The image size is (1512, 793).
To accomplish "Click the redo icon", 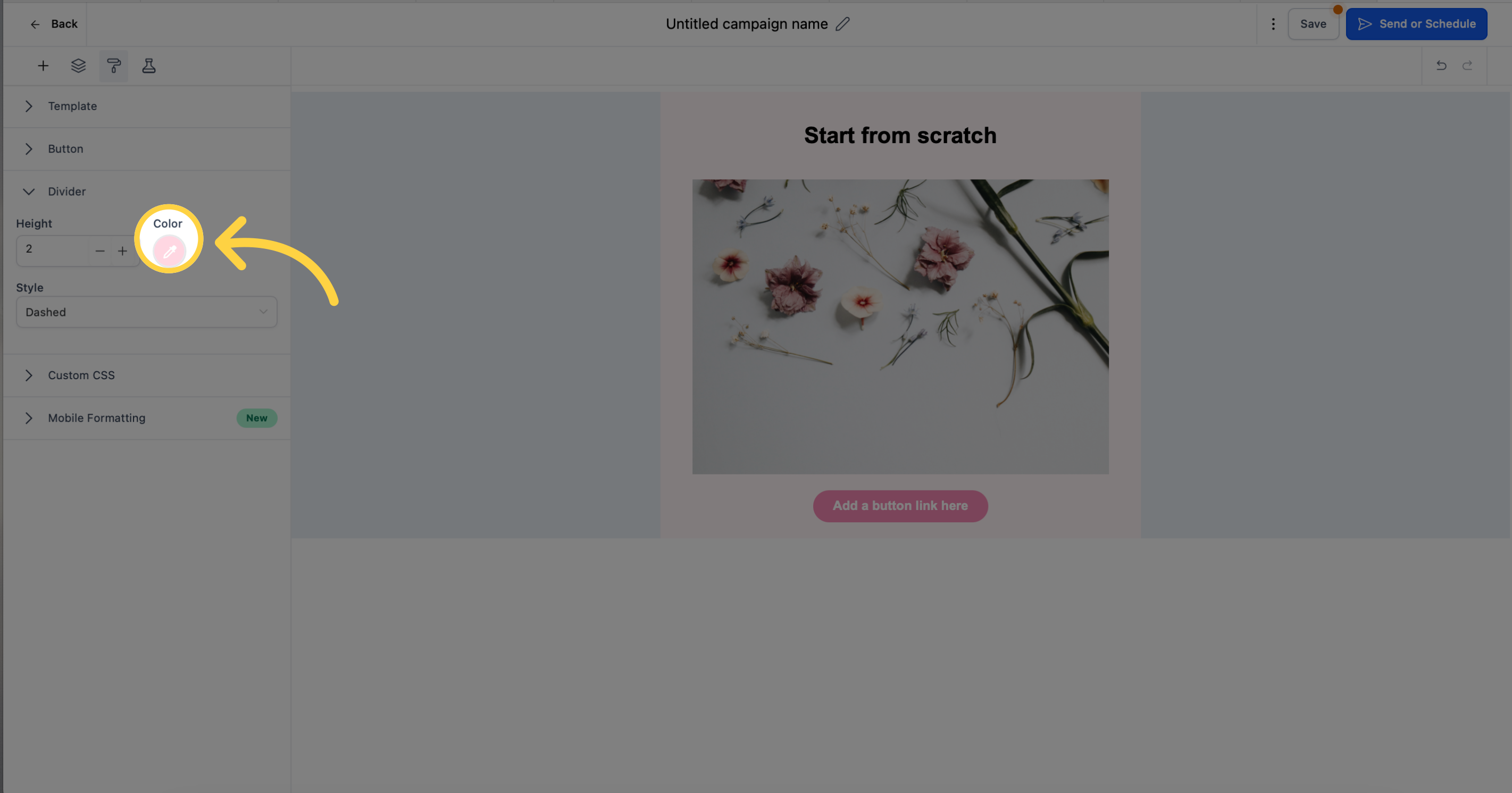I will click(x=1467, y=65).
